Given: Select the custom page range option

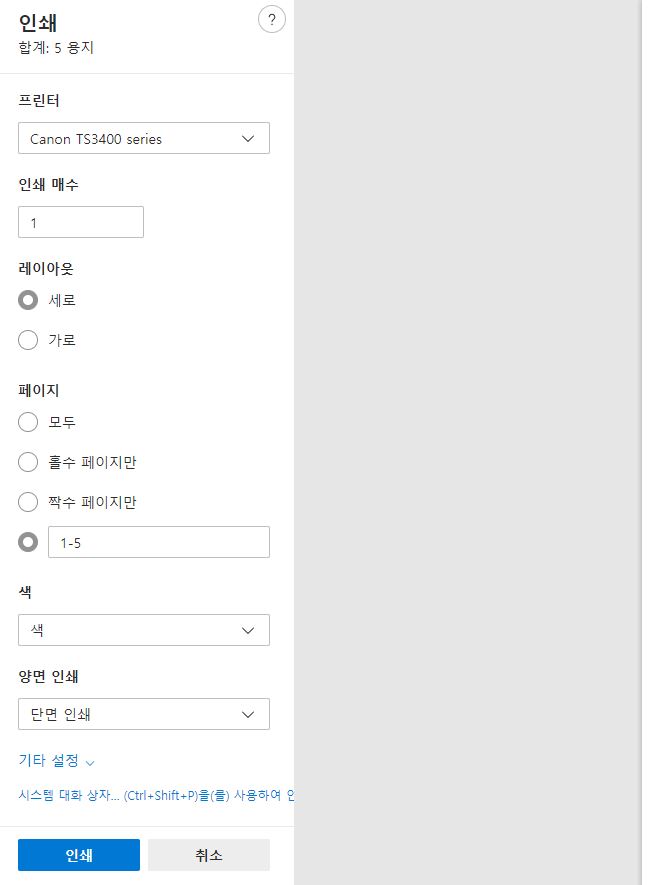Looking at the screenshot, I should pyautogui.click(x=28, y=542).
